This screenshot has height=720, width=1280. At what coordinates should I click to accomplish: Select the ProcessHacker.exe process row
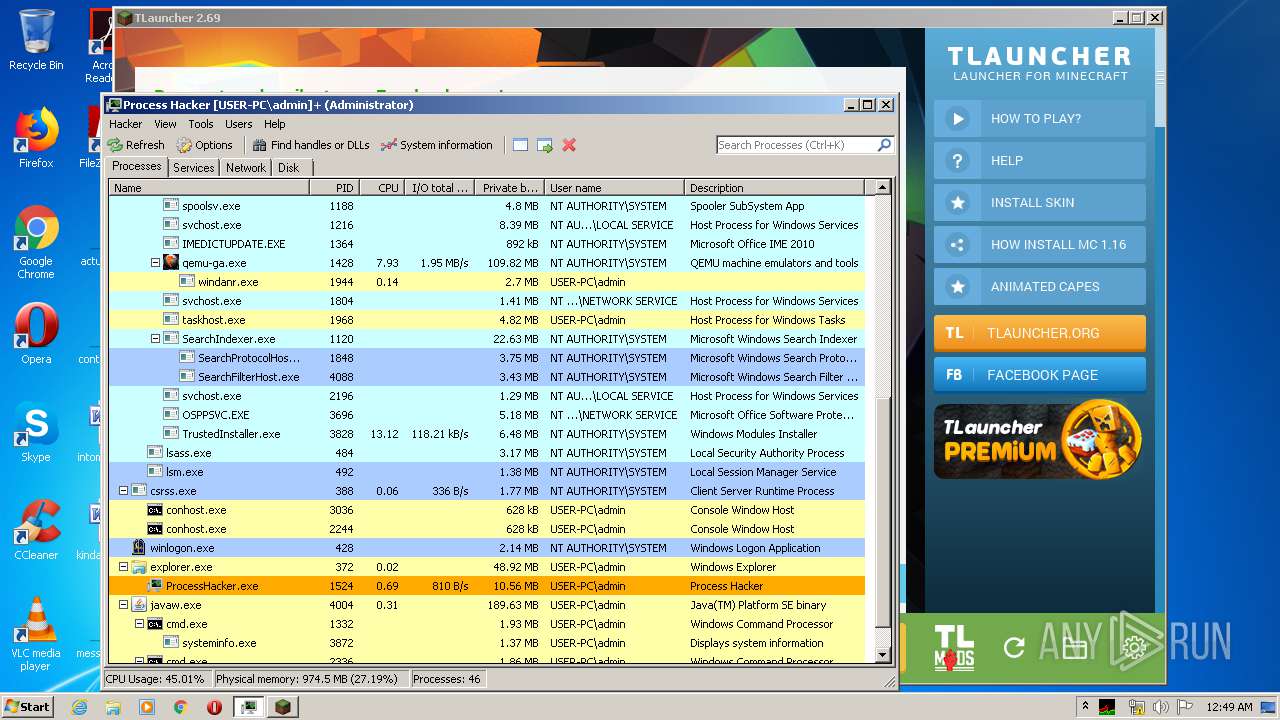pos(487,586)
